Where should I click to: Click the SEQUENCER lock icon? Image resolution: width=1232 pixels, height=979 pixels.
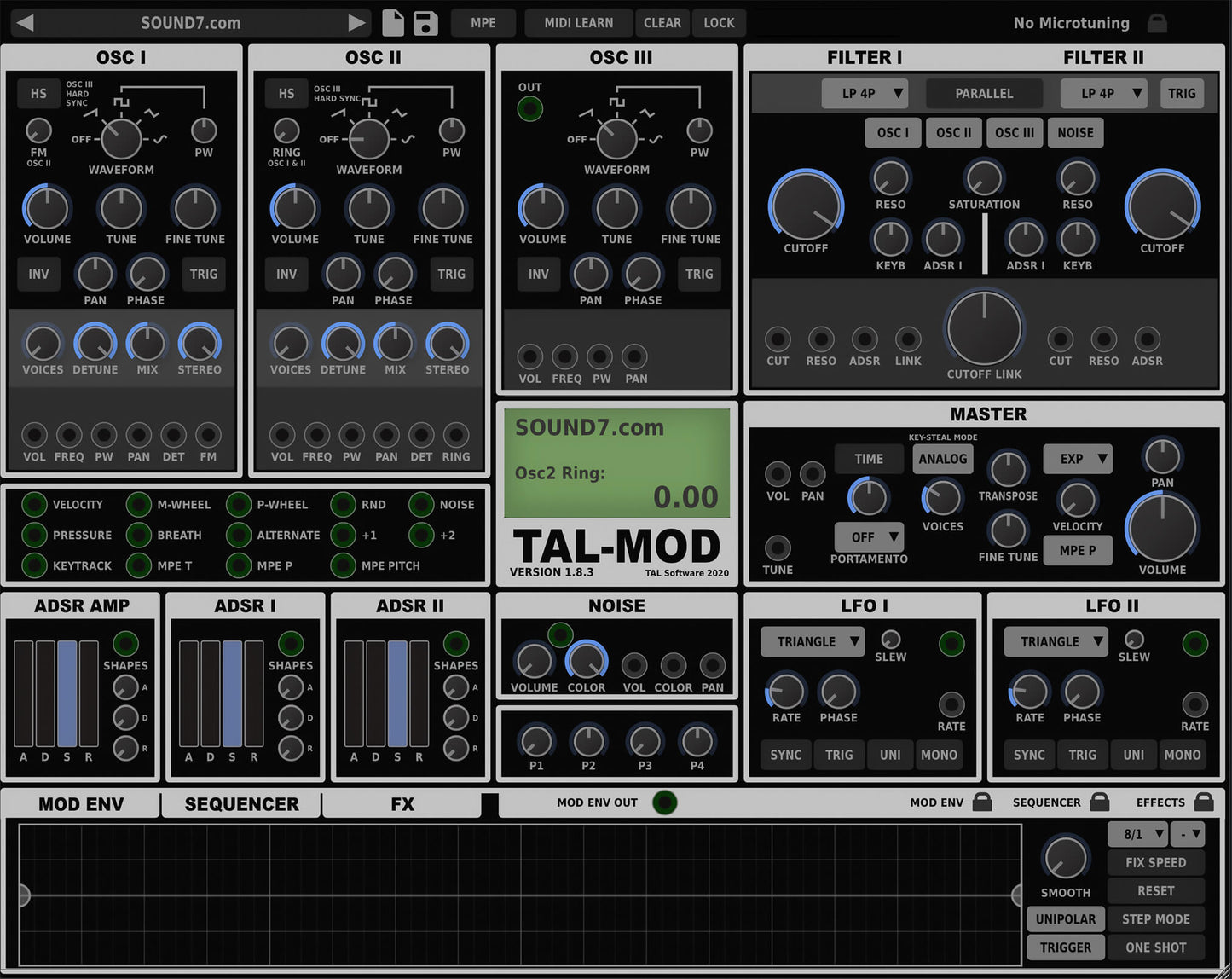point(1100,802)
